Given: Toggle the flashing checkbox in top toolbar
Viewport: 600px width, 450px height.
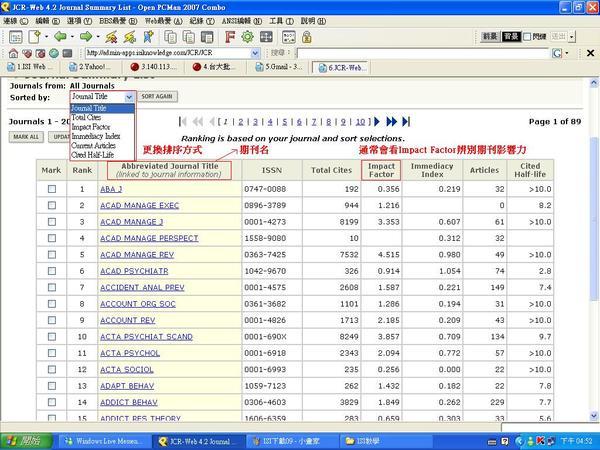Looking at the screenshot, I should 527,37.
